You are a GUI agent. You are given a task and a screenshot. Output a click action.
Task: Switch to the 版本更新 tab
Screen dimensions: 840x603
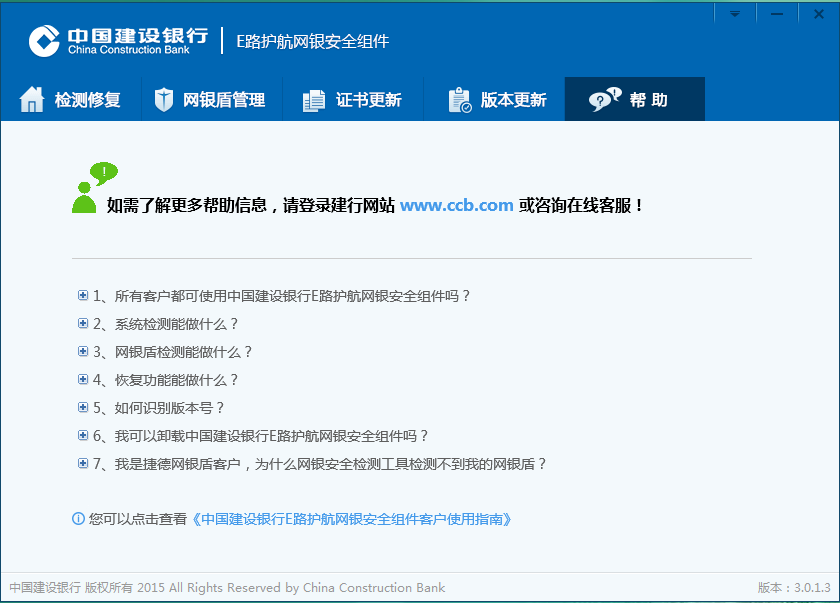(494, 99)
